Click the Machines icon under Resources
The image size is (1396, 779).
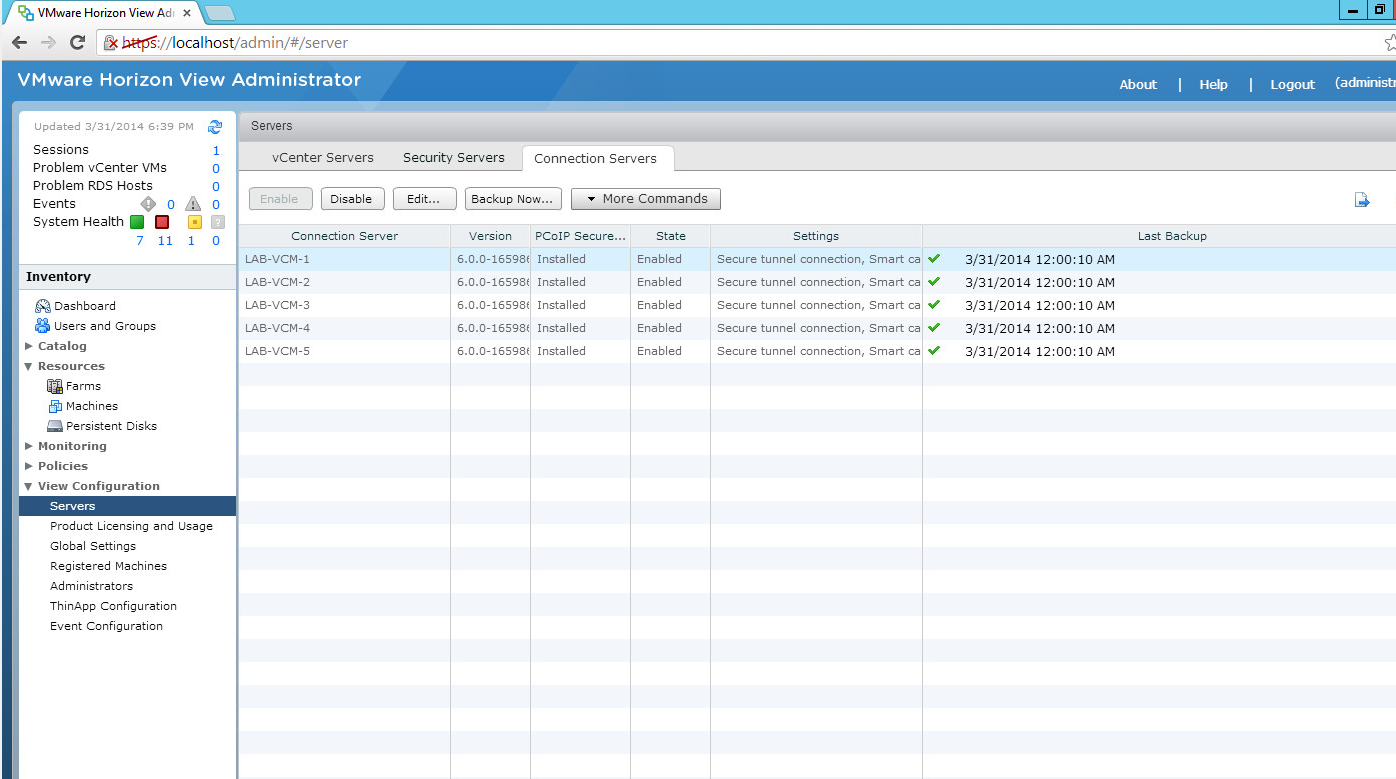56,406
